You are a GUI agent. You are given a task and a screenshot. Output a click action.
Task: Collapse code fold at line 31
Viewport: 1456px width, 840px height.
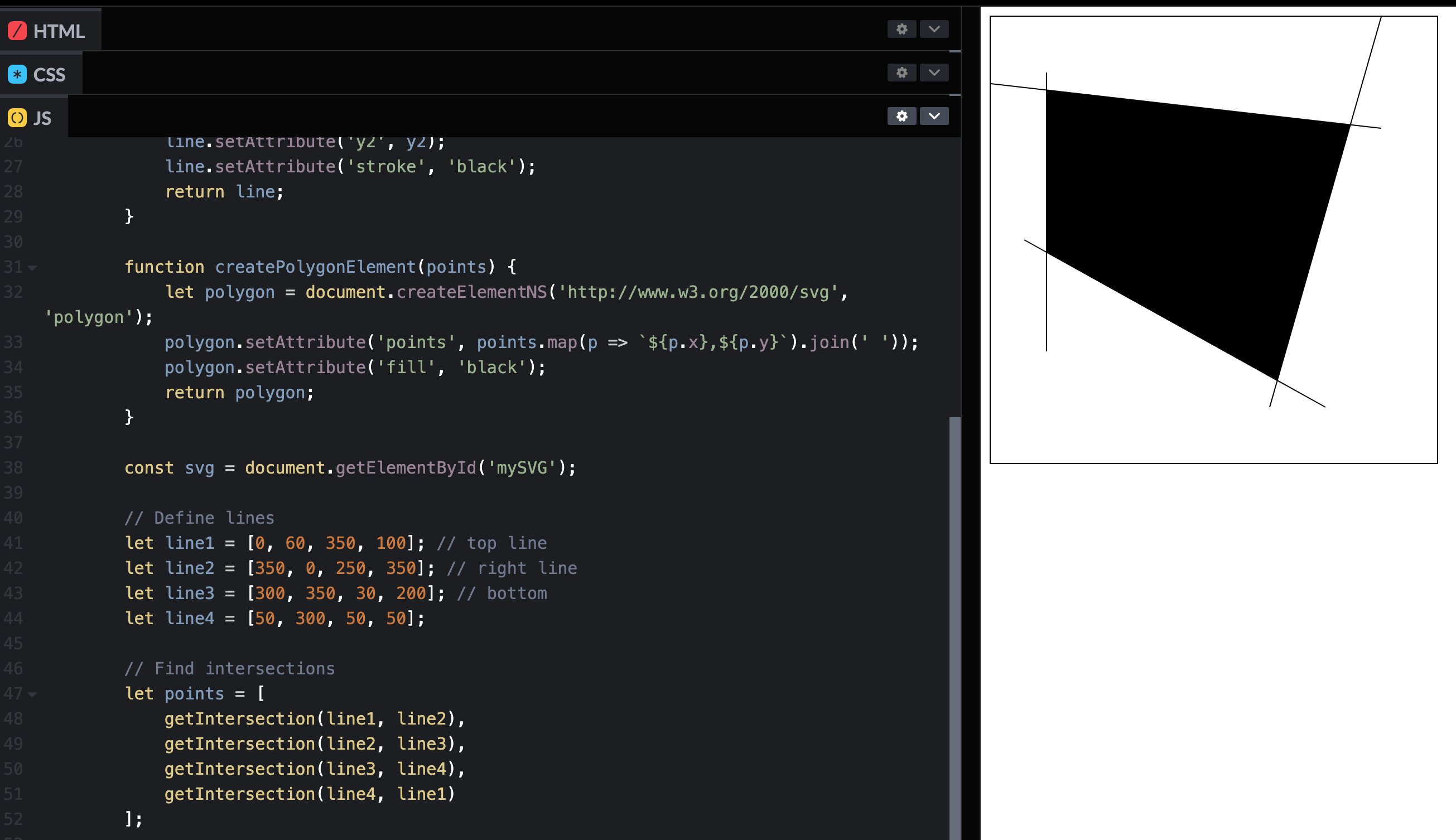[32, 268]
